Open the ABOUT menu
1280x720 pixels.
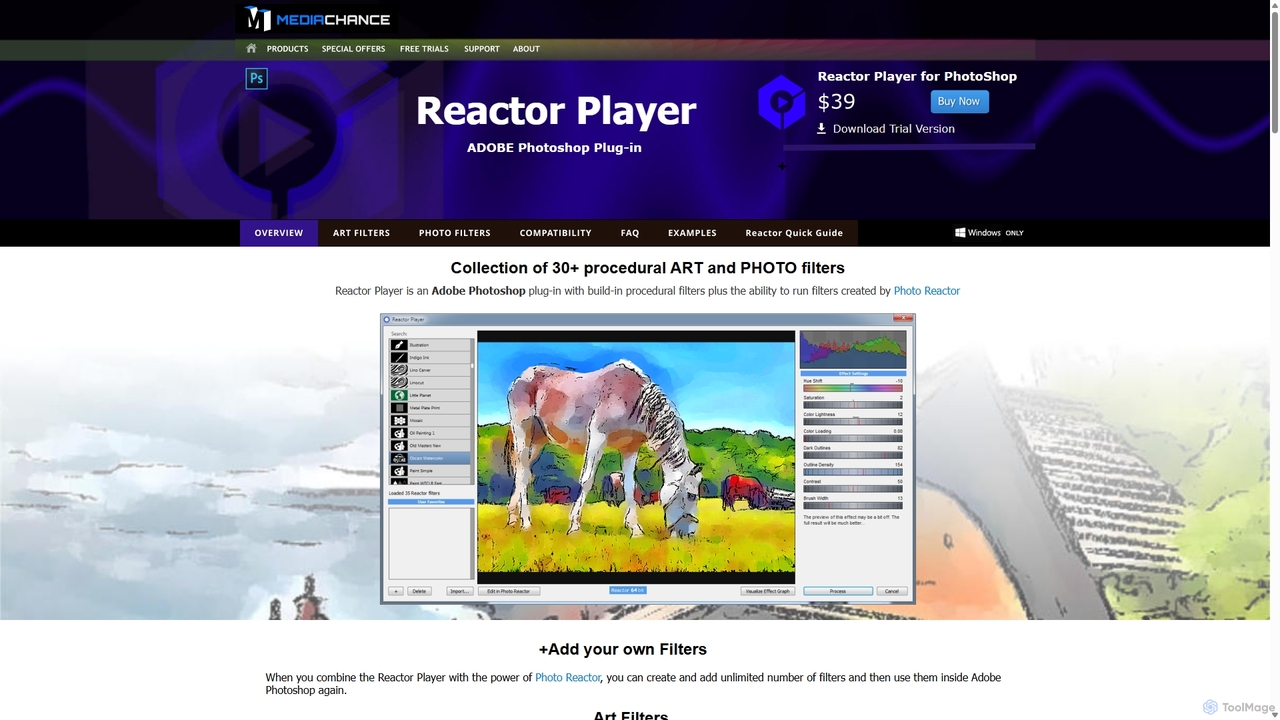pyautogui.click(x=526, y=48)
